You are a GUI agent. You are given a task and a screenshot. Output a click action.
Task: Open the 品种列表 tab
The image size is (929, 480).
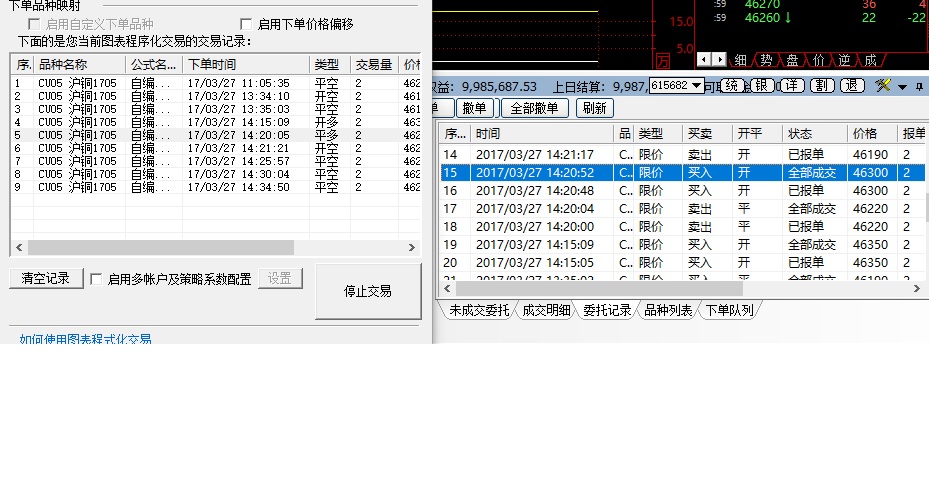(x=668, y=310)
